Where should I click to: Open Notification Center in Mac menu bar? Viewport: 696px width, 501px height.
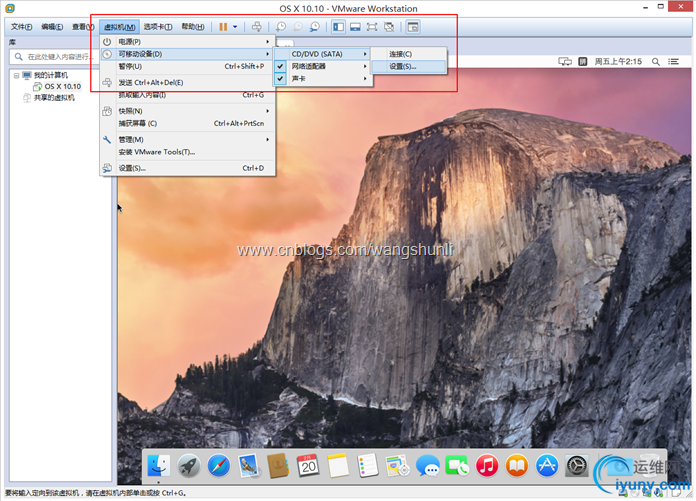click(674, 62)
